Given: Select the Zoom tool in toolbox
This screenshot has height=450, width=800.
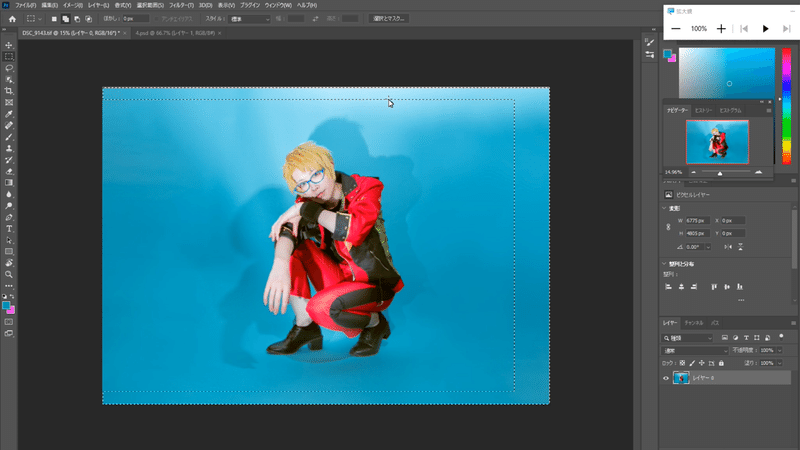Looking at the screenshot, I should (9, 274).
